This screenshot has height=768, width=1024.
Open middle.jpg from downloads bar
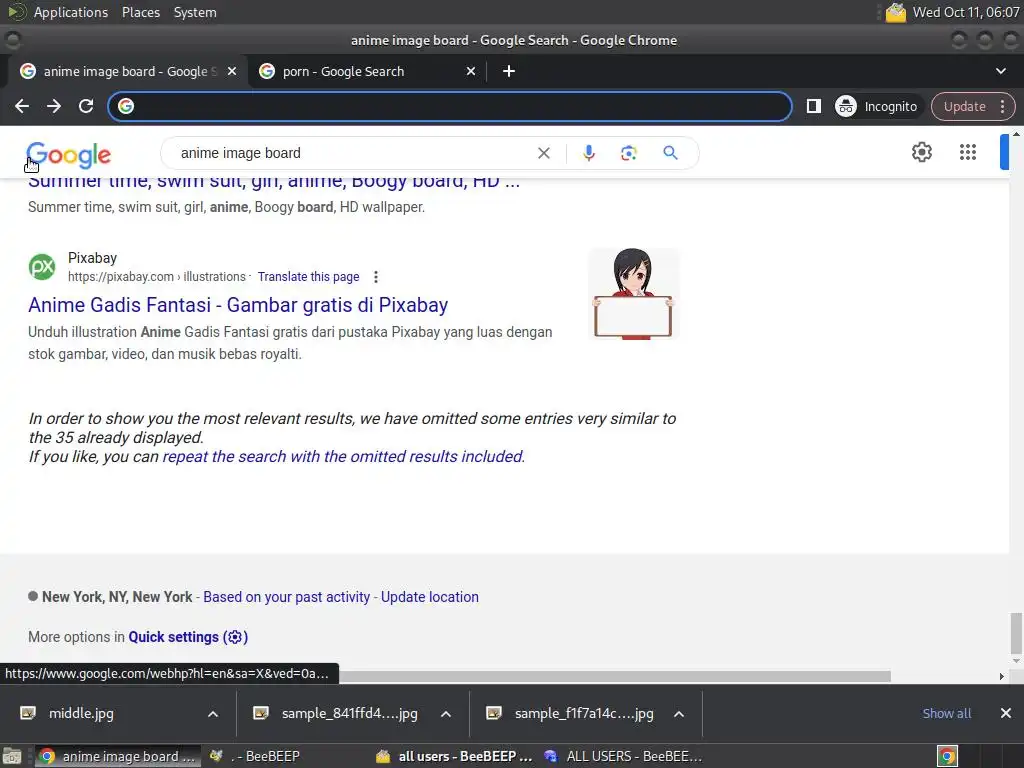point(81,713)
